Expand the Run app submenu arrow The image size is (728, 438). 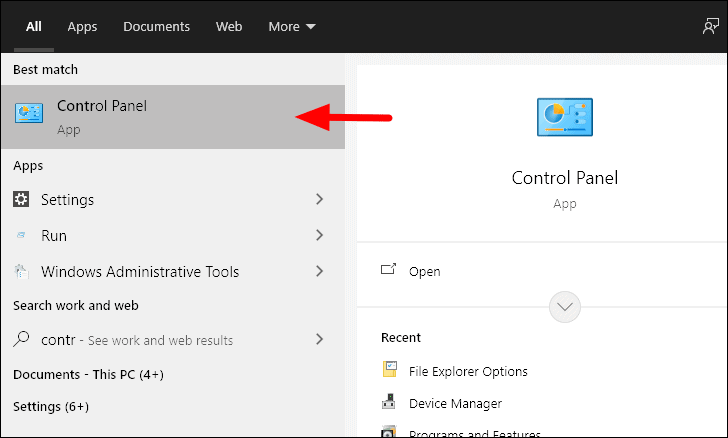click(x=319, y=235)
